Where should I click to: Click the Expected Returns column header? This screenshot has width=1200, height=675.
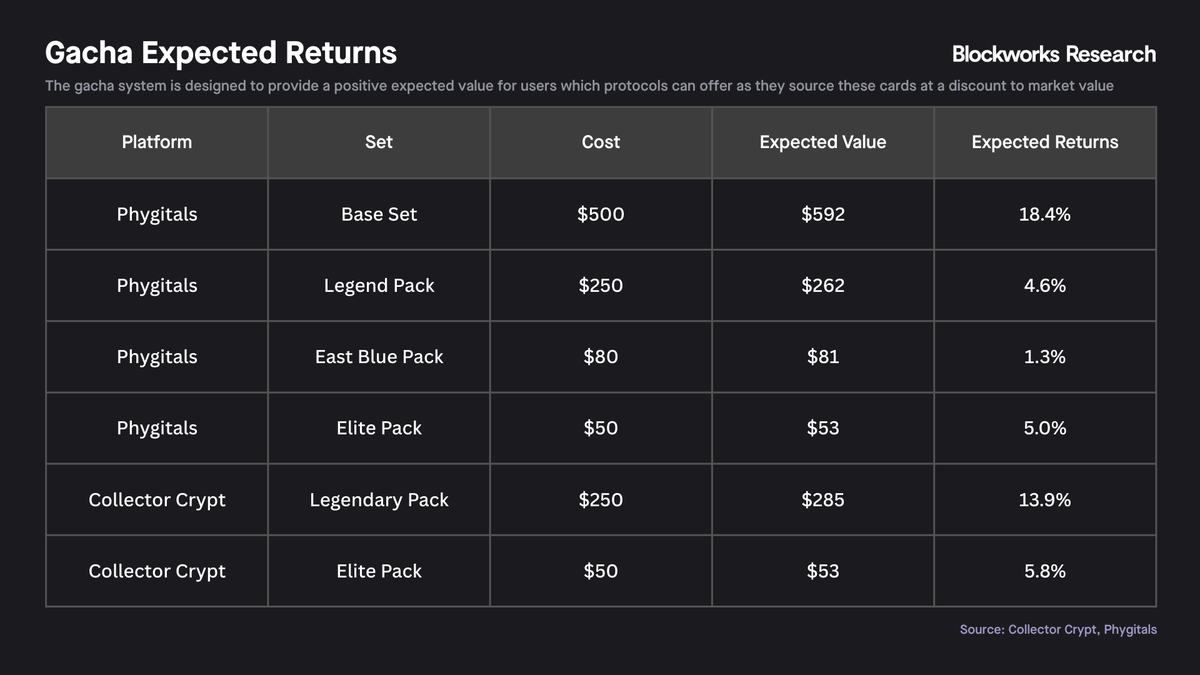pyautogui.click(x=1045, y=142)
